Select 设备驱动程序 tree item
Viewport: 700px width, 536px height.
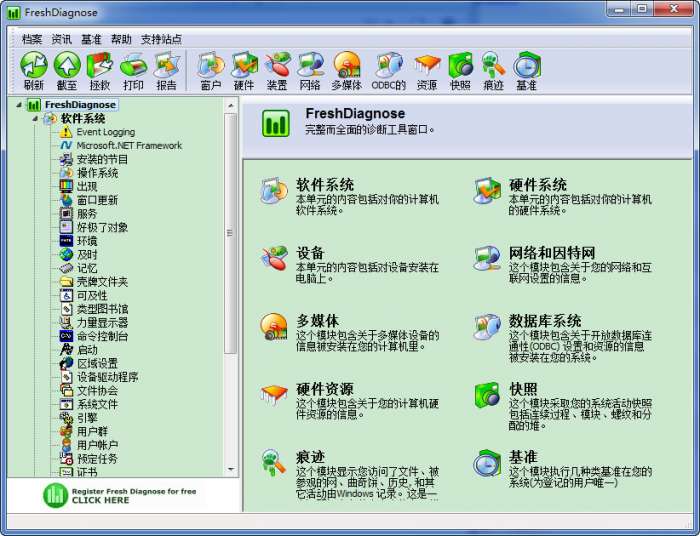(108, 377)
